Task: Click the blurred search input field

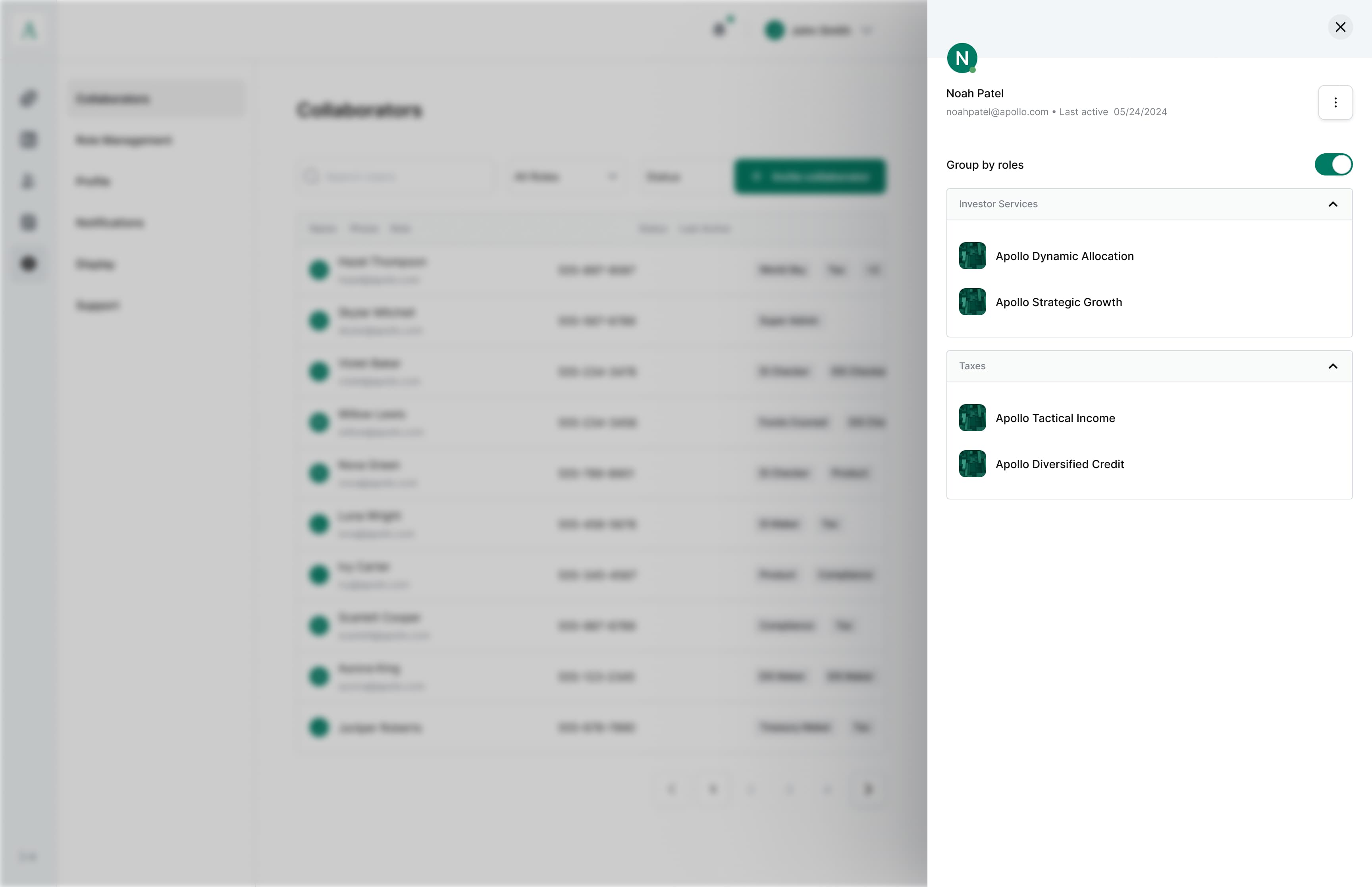Action: [396, 176]
